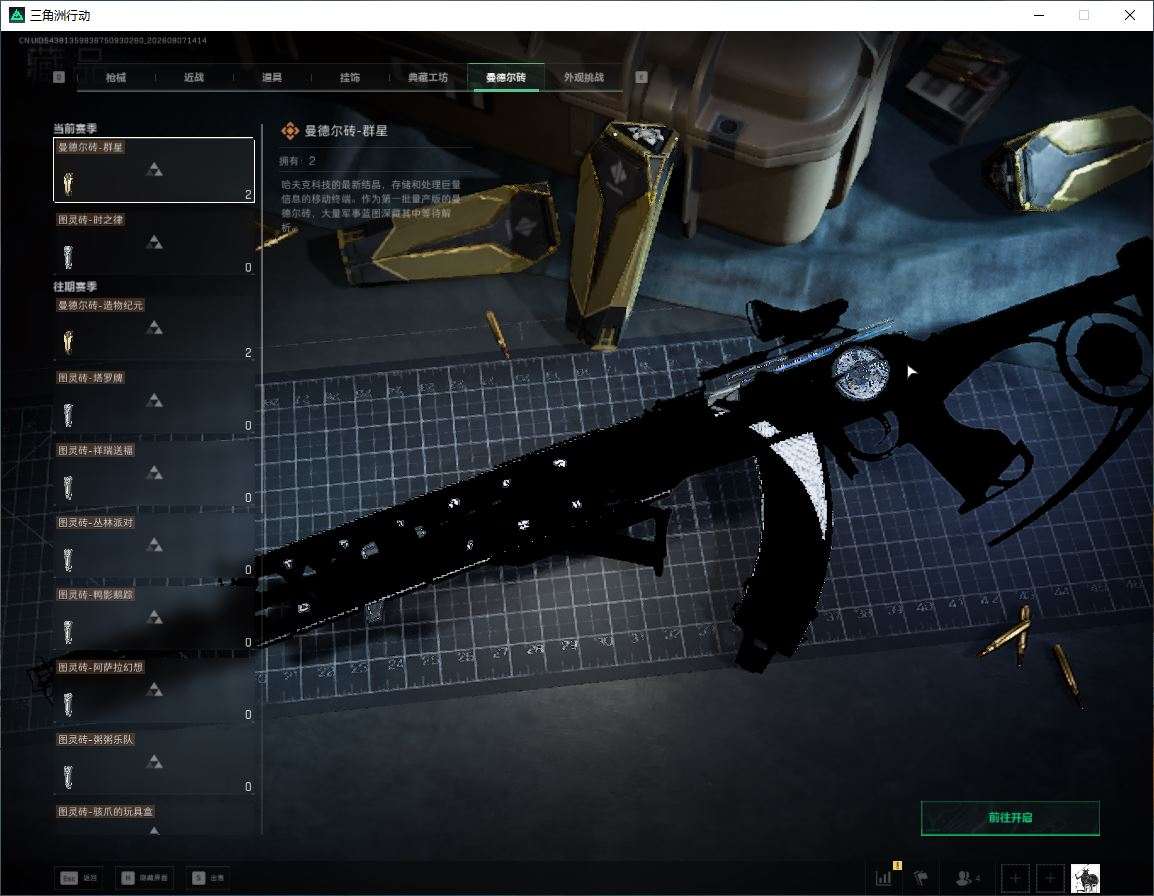Click the gold brick icon under 曼德尔砖-群星
The width and height of the screenshot is (1154, 896).
(x=68, y=183)
